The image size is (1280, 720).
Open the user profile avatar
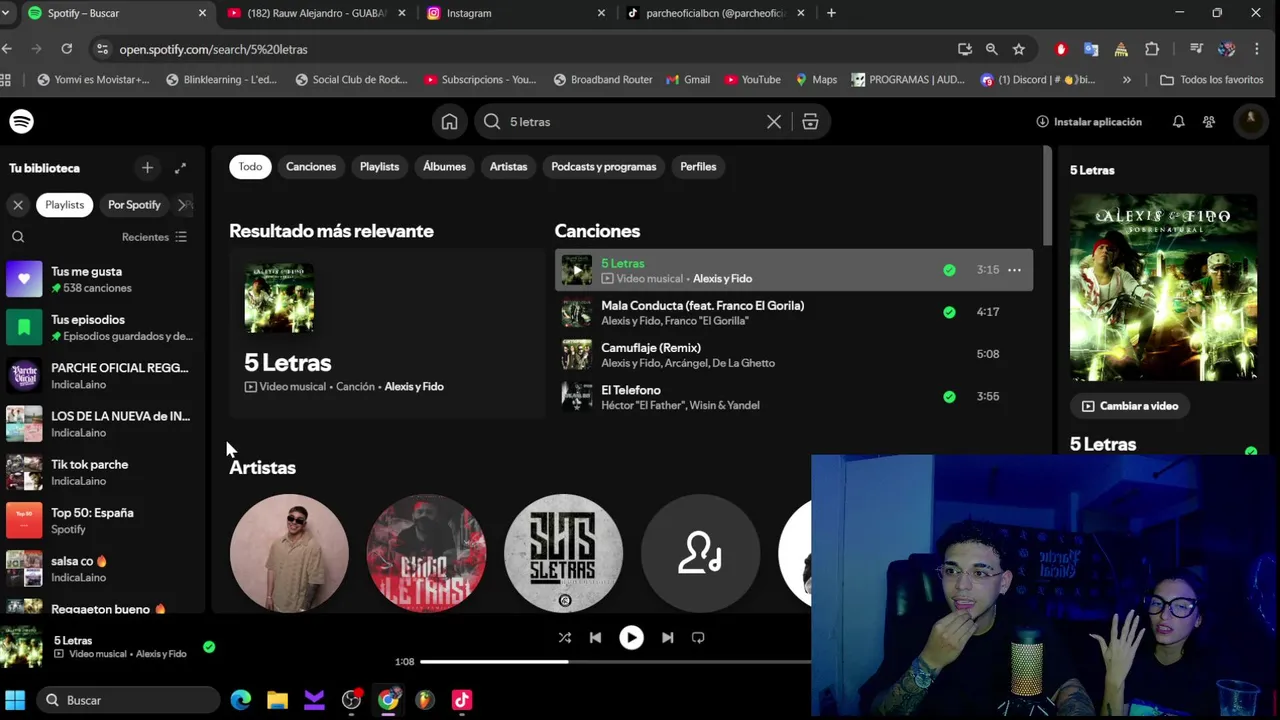click(x=1250, y=121)
